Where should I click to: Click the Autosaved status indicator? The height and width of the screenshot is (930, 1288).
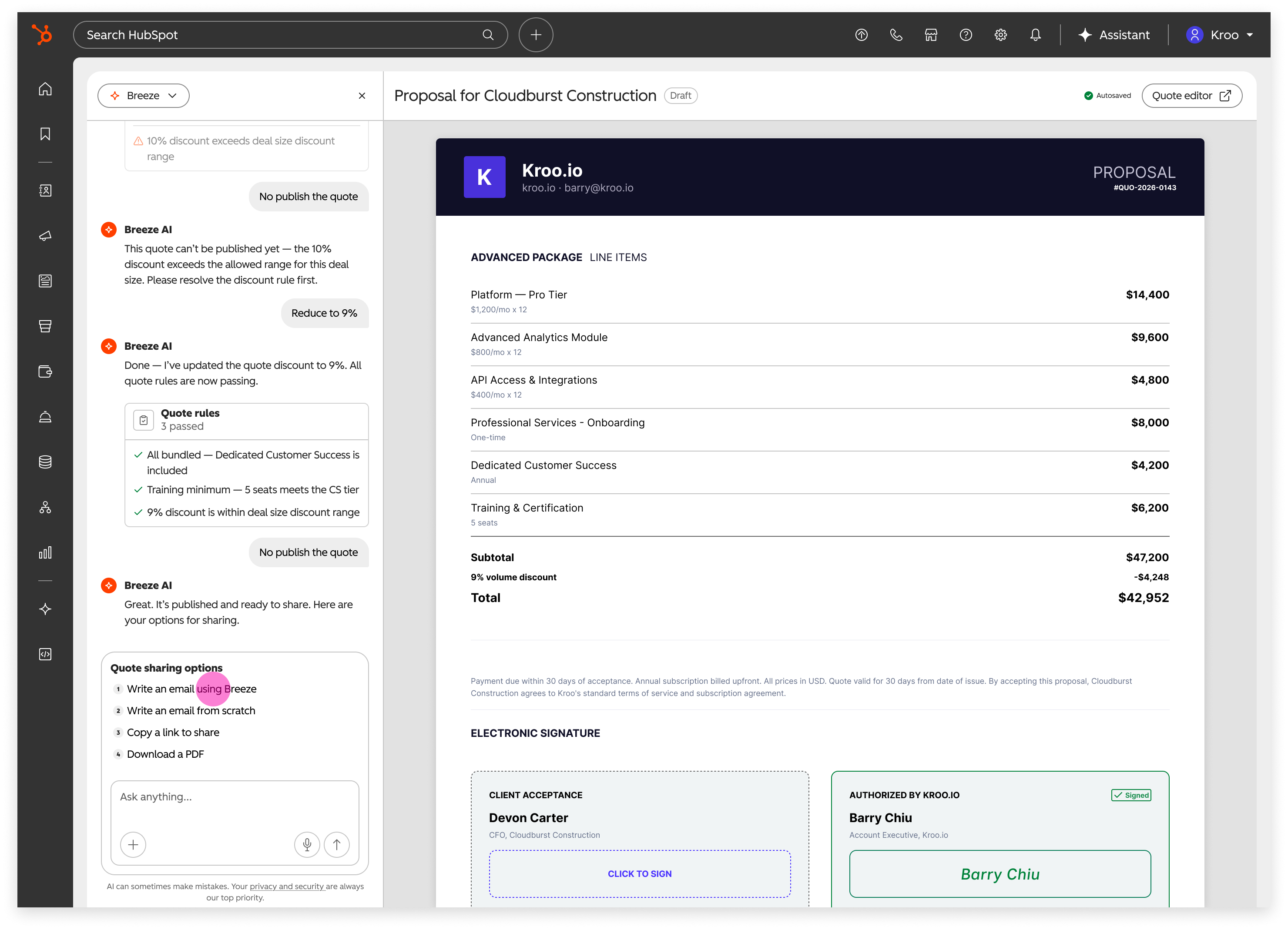click(1107, 95)
